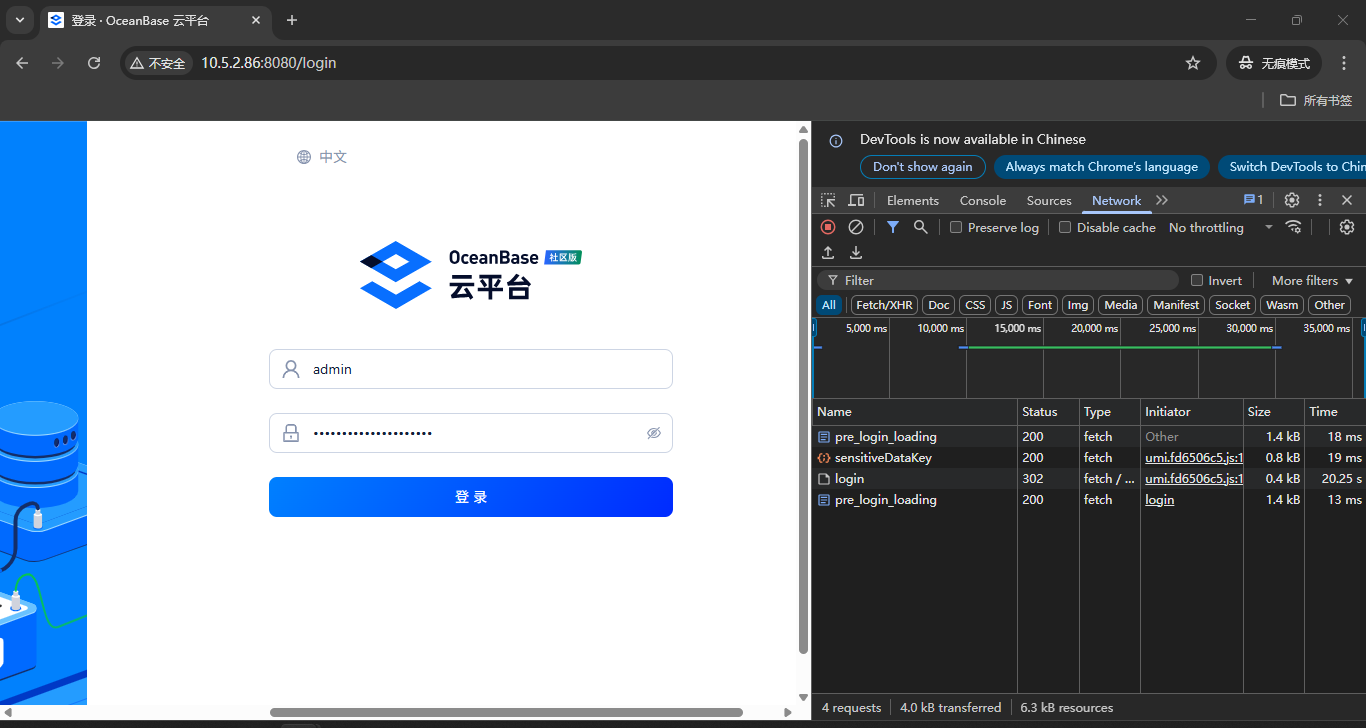The image size is (1366, 728).
Task: Stop recording network log
Action: coord(828,227)
